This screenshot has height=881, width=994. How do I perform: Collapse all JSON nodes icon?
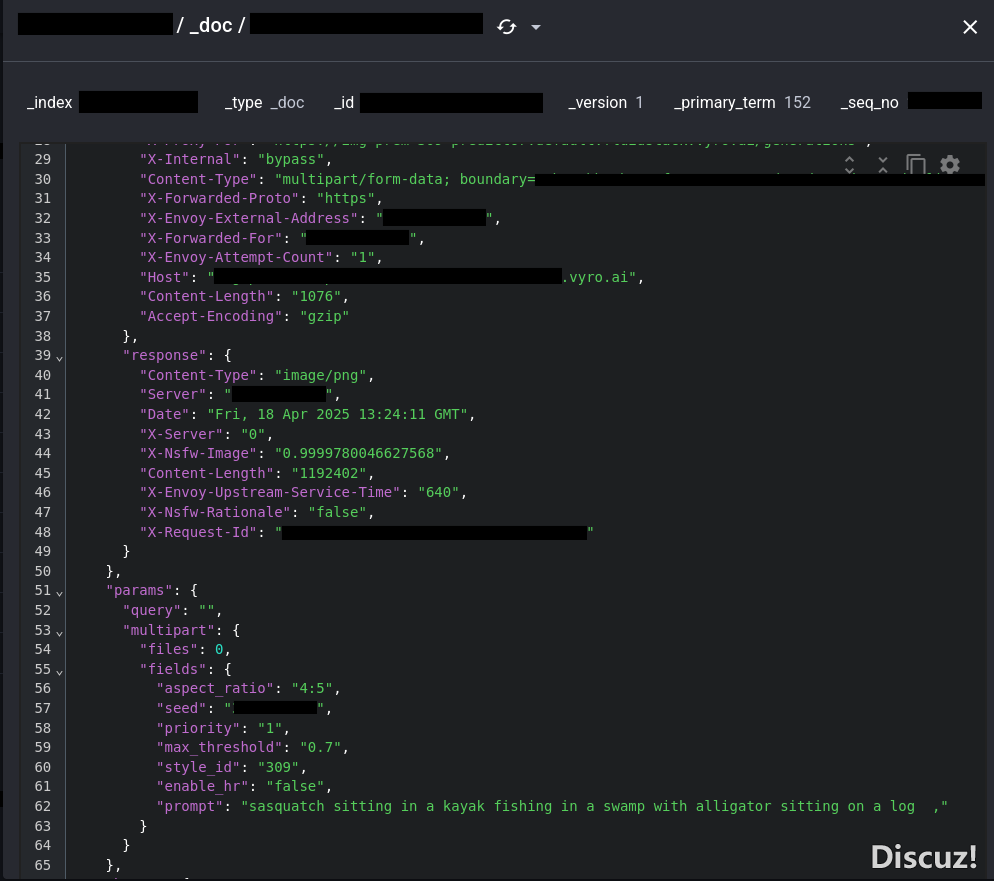tap(883, 165)
